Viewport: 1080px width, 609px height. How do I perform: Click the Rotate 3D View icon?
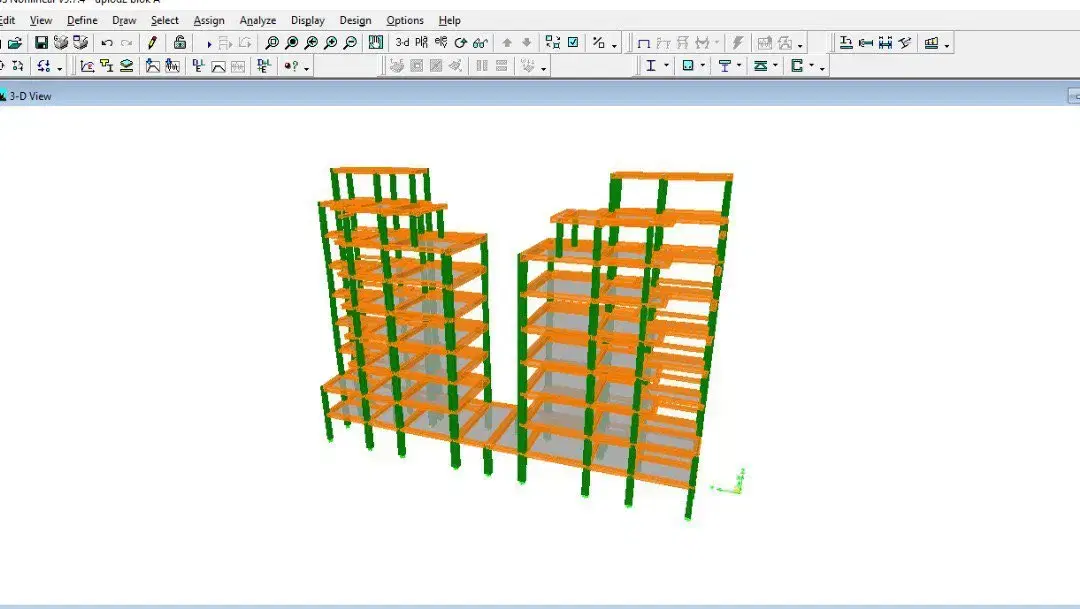(x=461, y=43)
